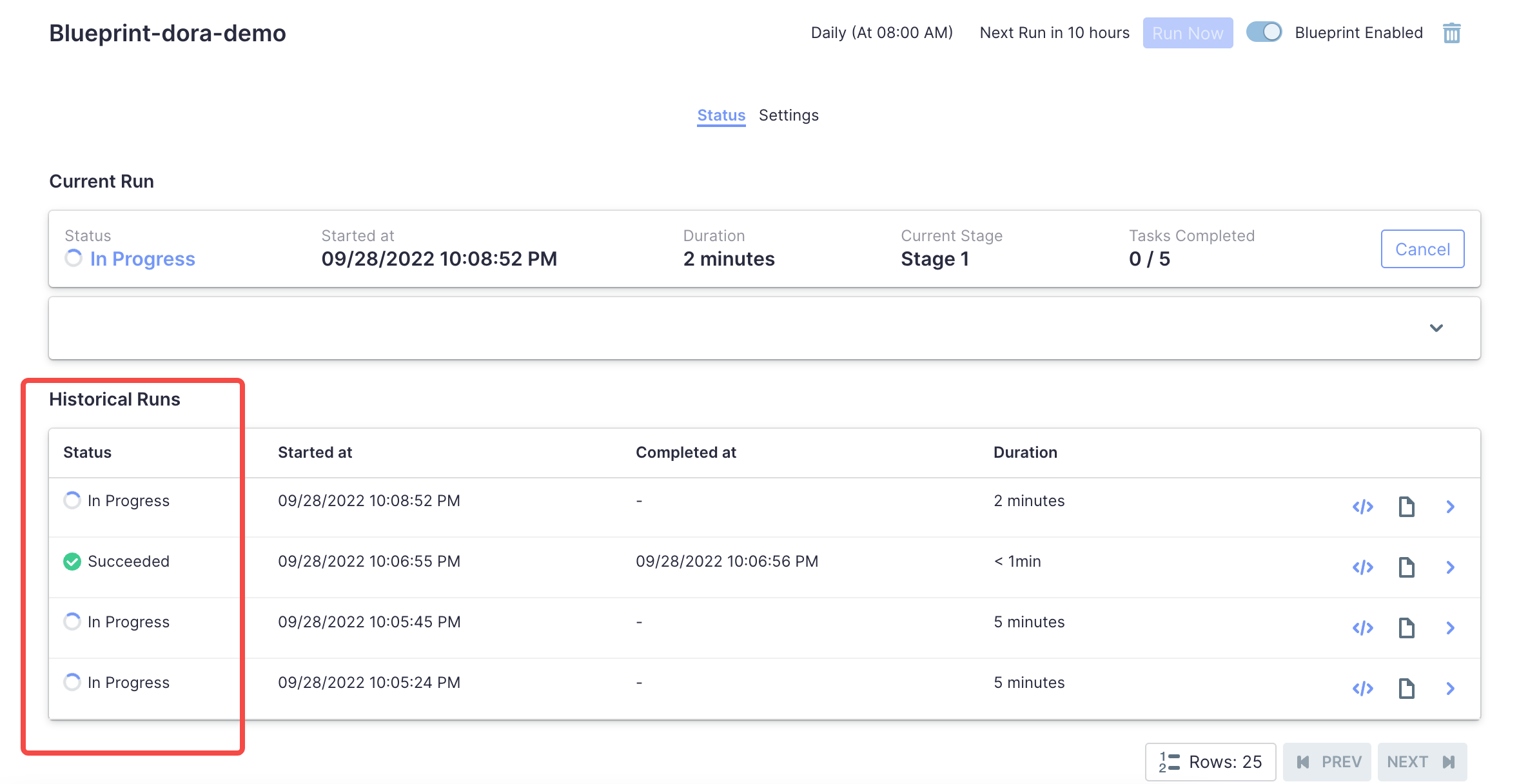
Task: Click the delete blueprint trash icon
Action: (x=1451, y=33)
